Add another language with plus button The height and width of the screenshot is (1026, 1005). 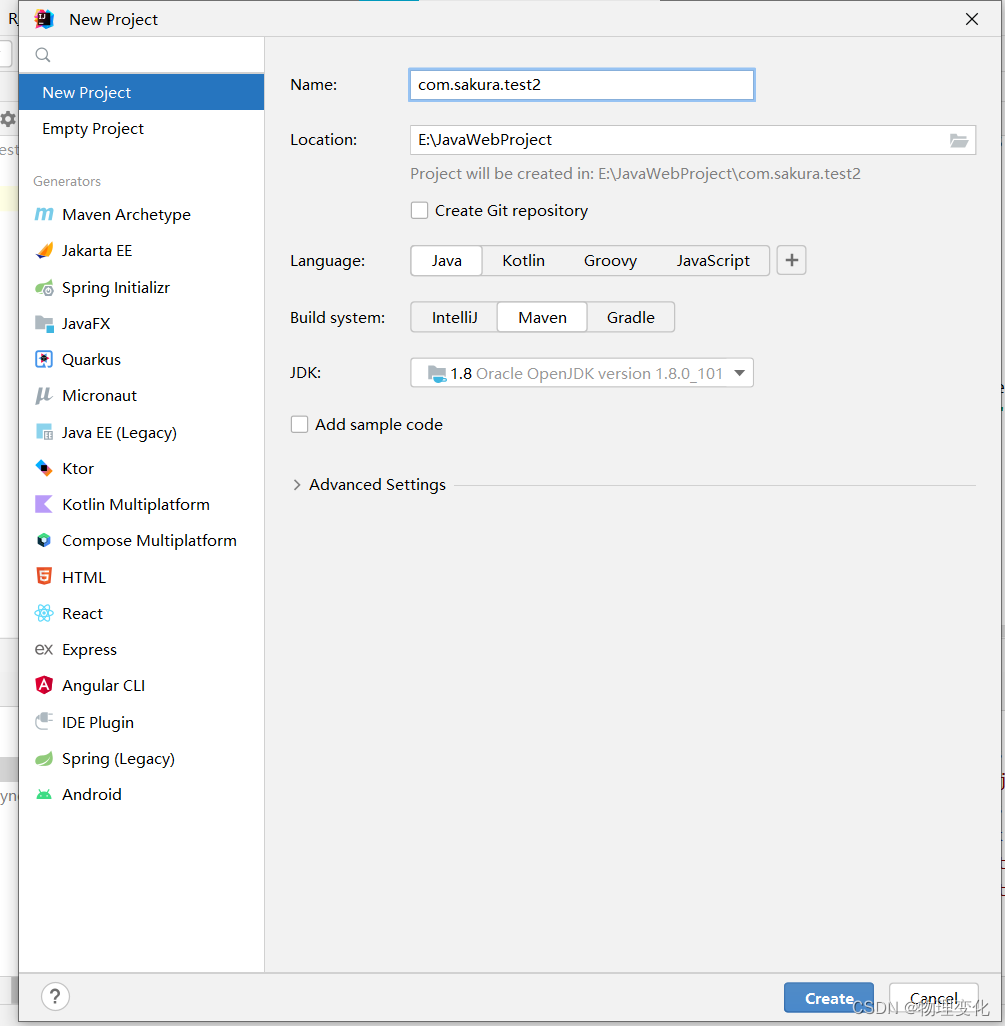pos(791,260)
